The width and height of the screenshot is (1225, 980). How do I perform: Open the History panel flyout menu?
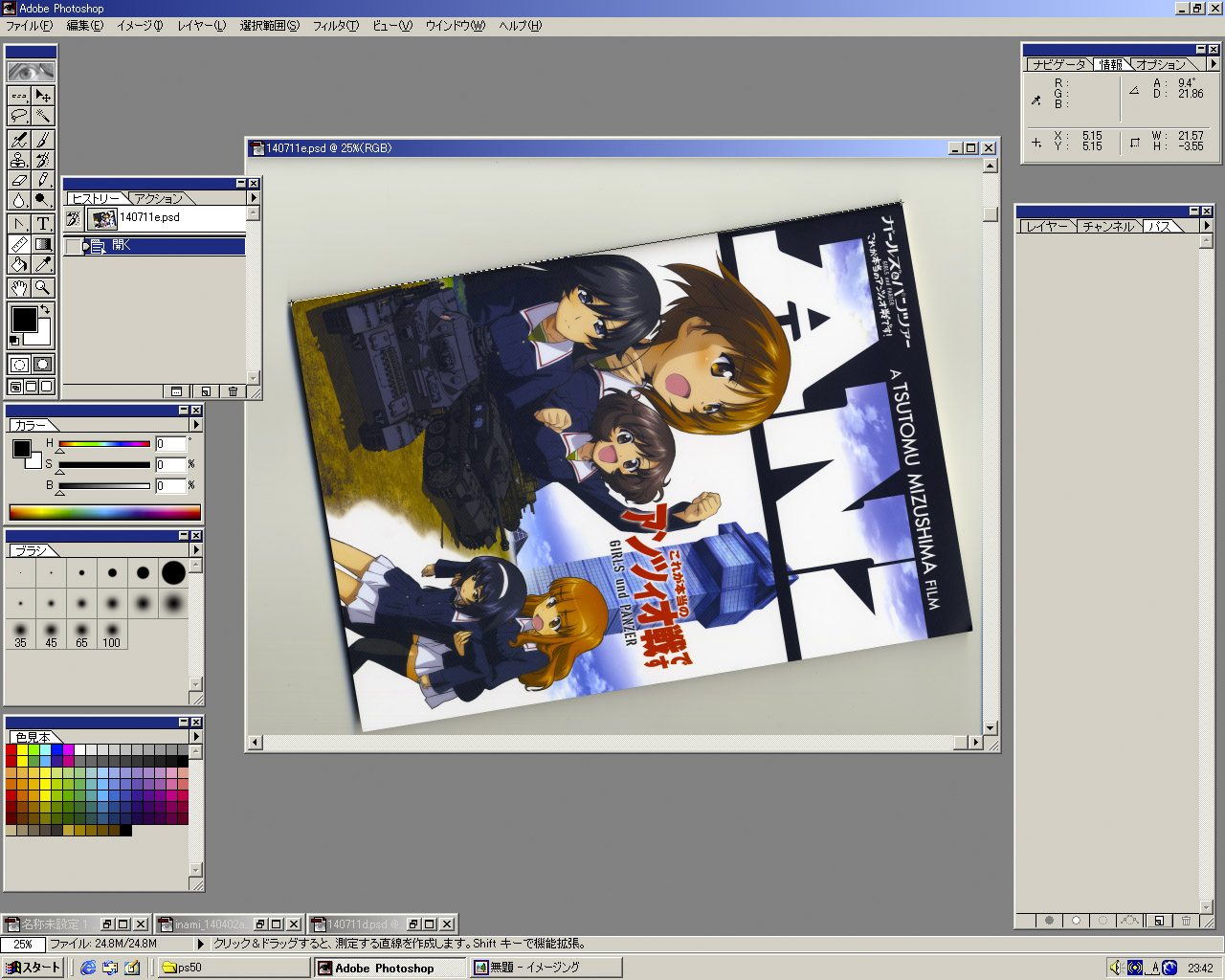coord(253,198)
